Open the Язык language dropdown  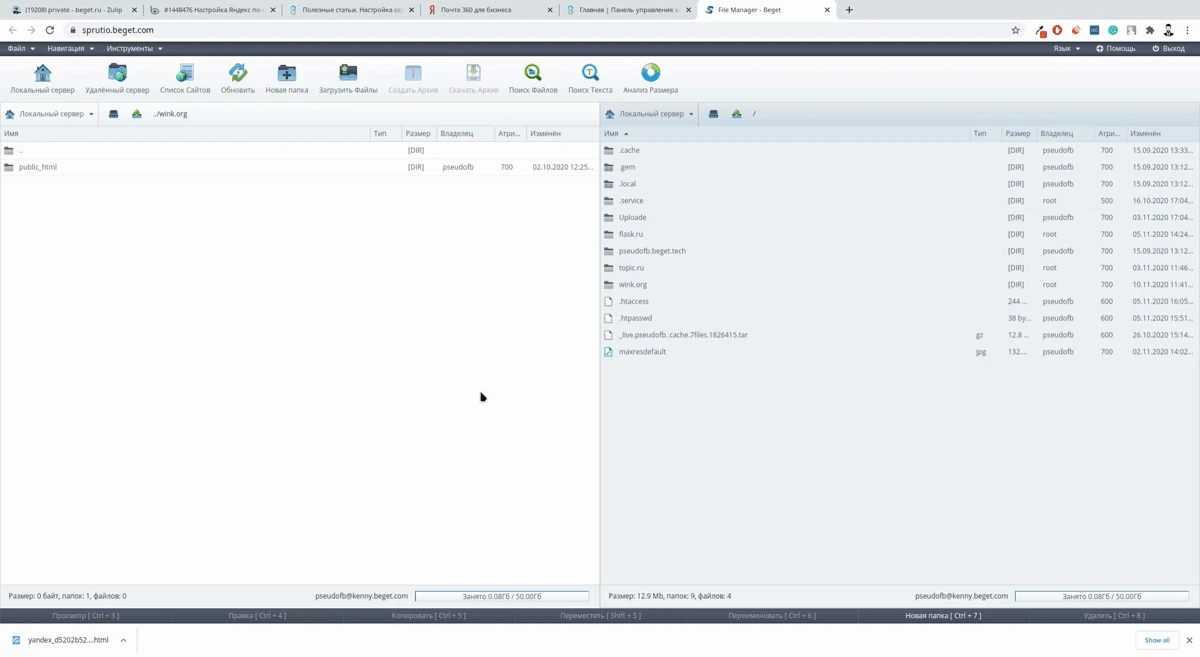point(1066,48)
